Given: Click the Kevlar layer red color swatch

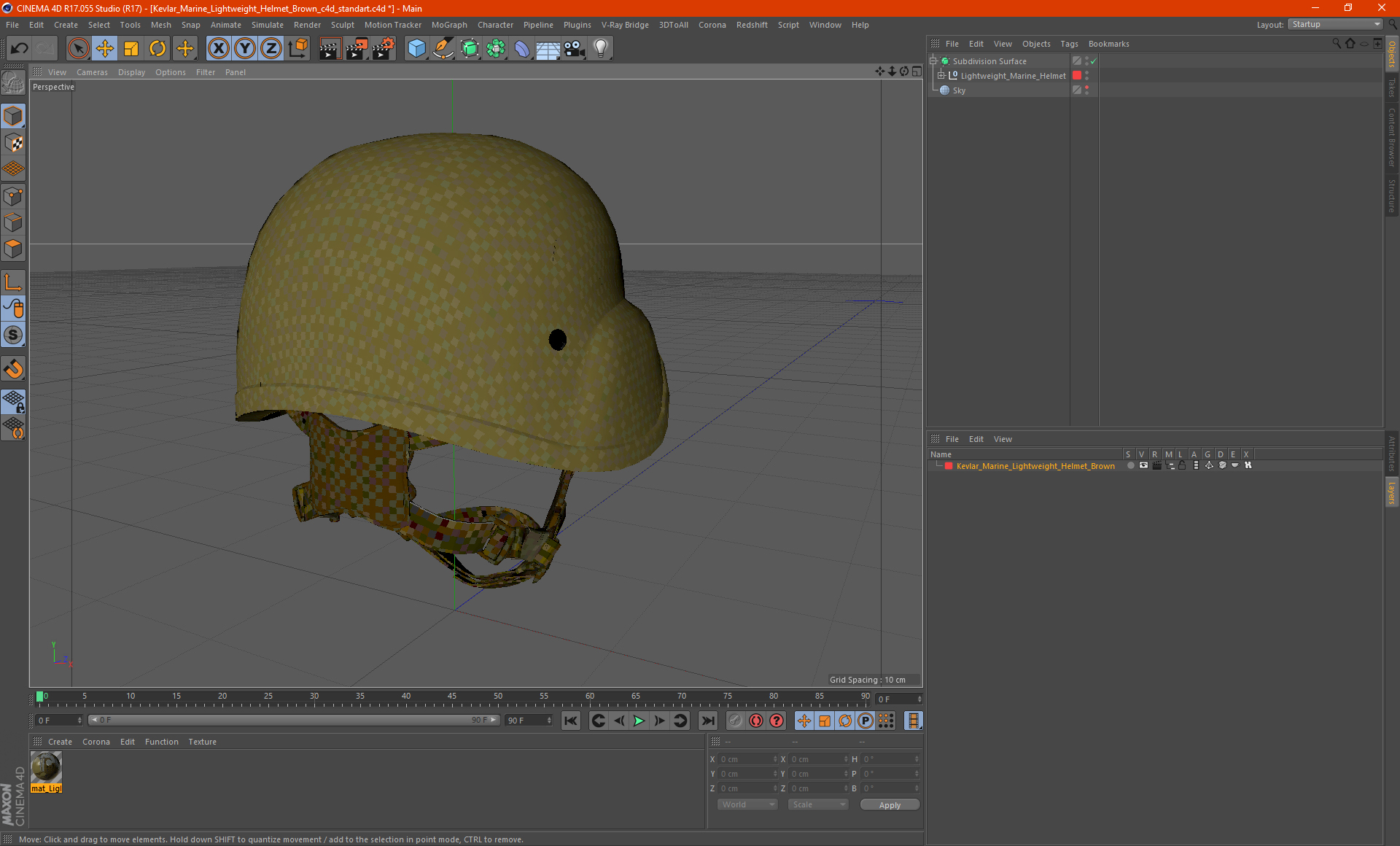Looking at the screenshot, I should (949, 466).
